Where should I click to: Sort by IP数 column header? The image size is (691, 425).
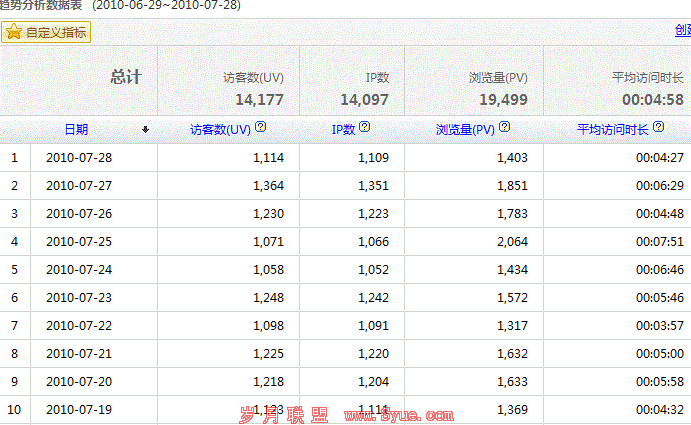(x=343, y=129)
